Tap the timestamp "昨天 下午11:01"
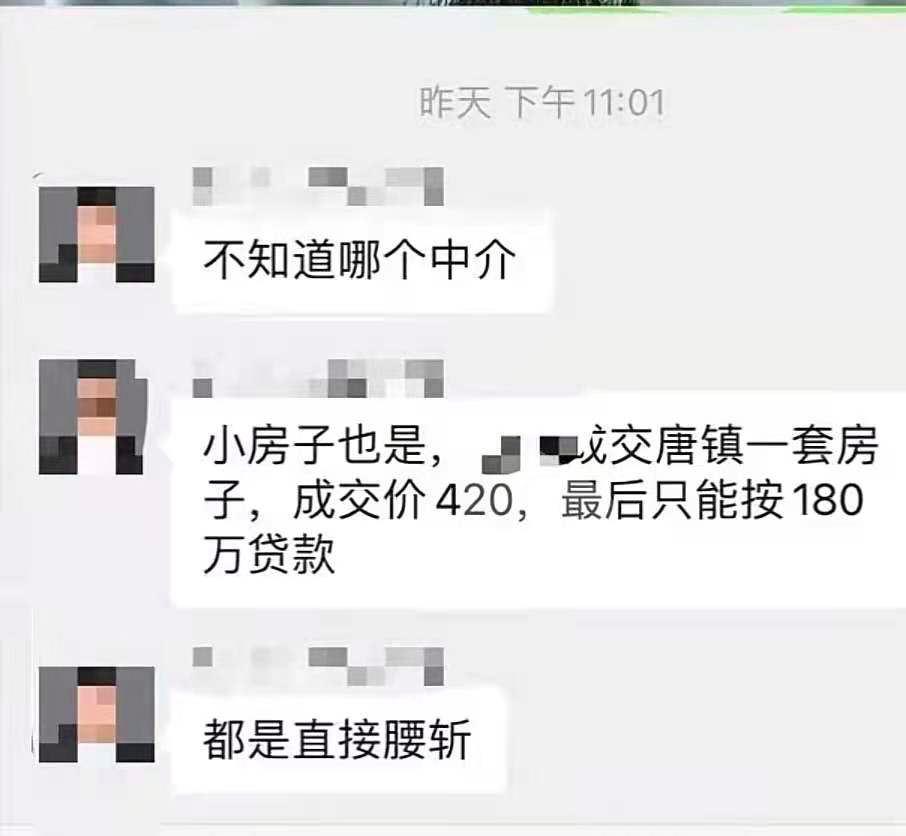Image resolution: width=906 pixels, height=836 pixels. coord(542,103)
